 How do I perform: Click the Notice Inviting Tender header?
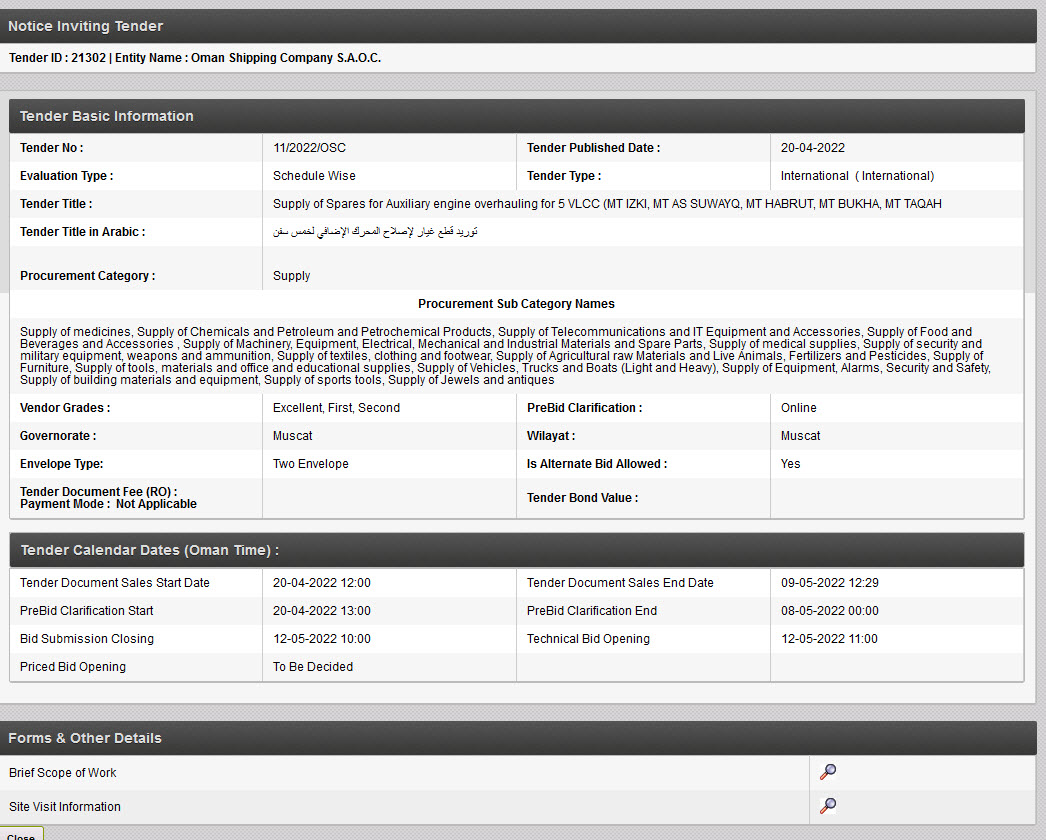tap(86, 26)
